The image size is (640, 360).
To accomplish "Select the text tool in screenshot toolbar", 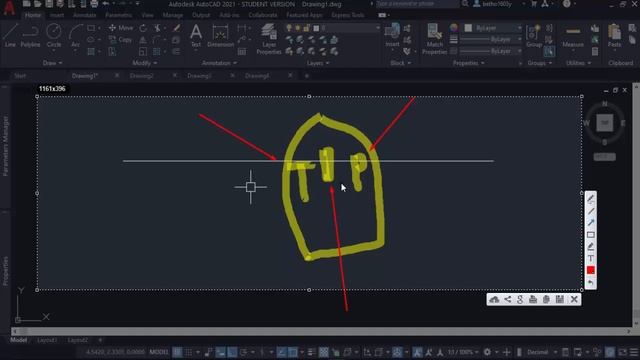I will click(591, 258).
